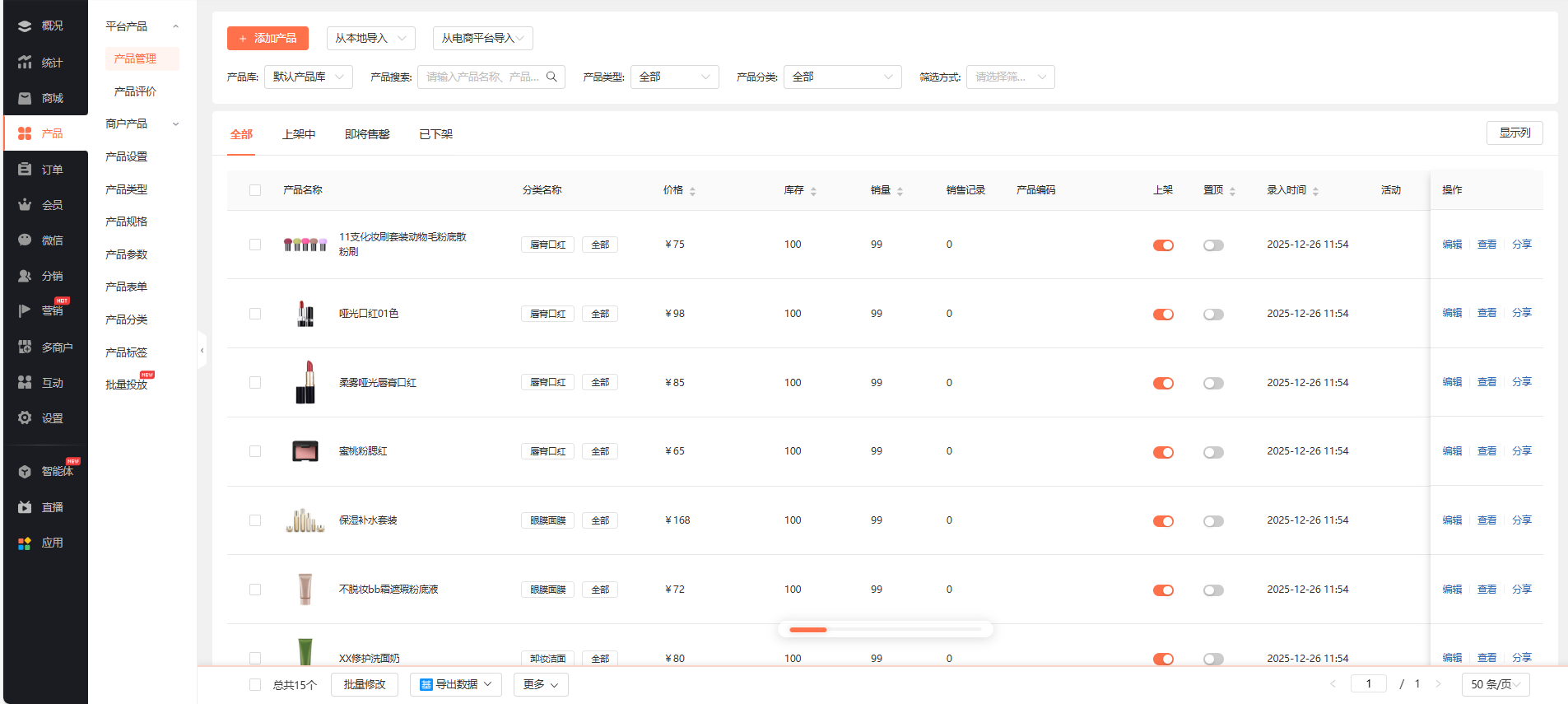This screenshot has width=1568, height=704.
Task: Click the horizontal table scrollbar handle
Action: tap(807, 630)
